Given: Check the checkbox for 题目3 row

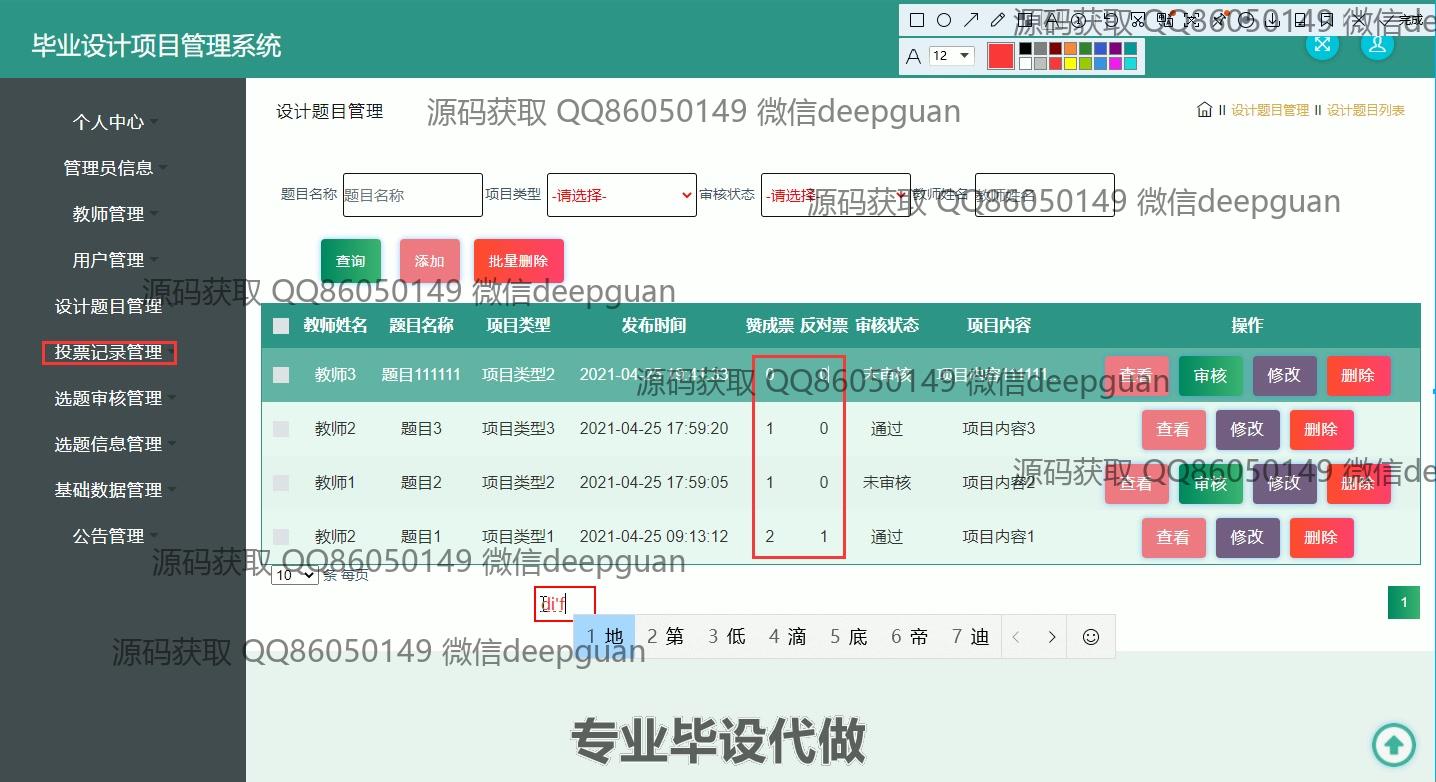Looking at the screenshot, I should (281, 429).
